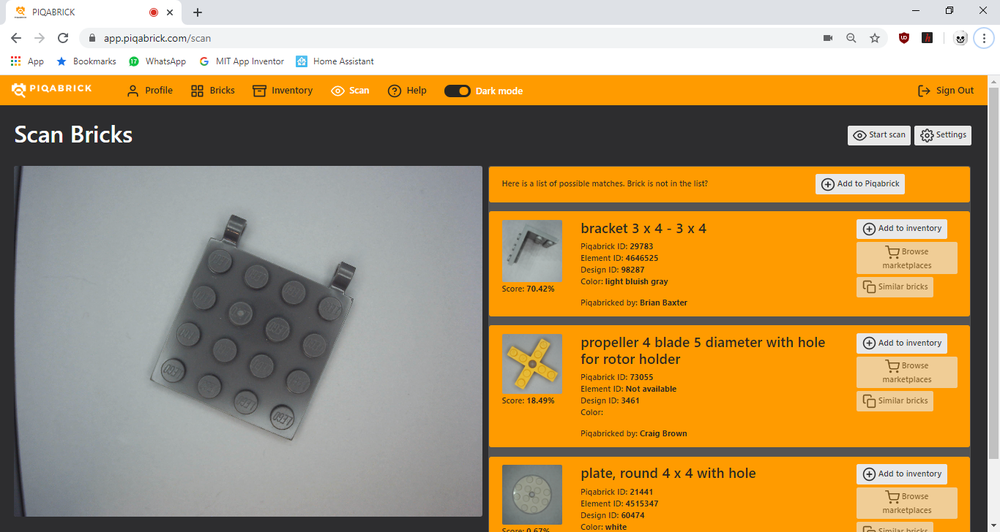Viewport: 1000px width, 532px height.
Task: Add propeller 4 blade to inventory
Action: (x=902, y=343)
